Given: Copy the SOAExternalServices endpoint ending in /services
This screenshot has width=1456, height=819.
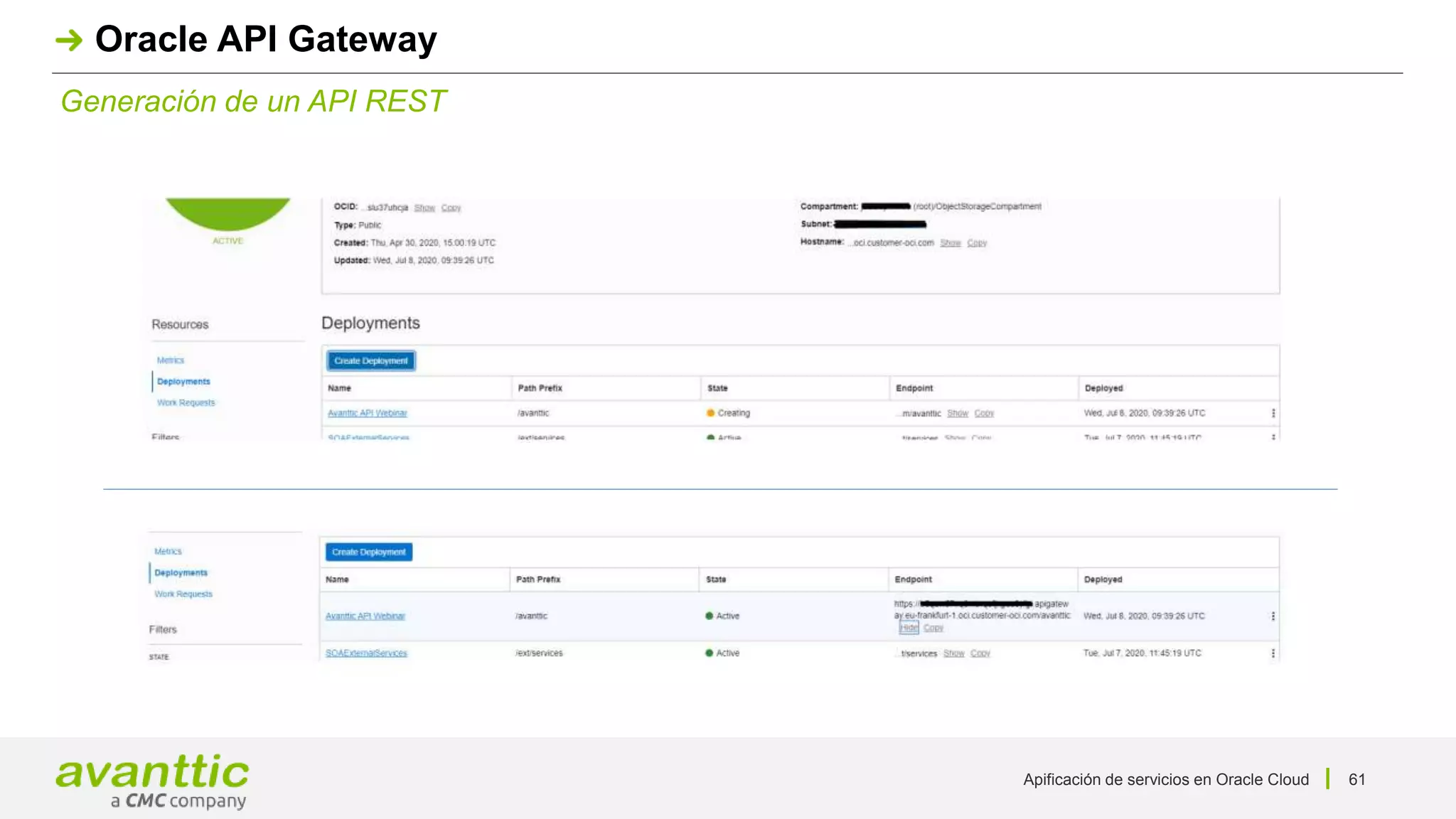Looking at the screenshot, I should [x=980, y=653].
